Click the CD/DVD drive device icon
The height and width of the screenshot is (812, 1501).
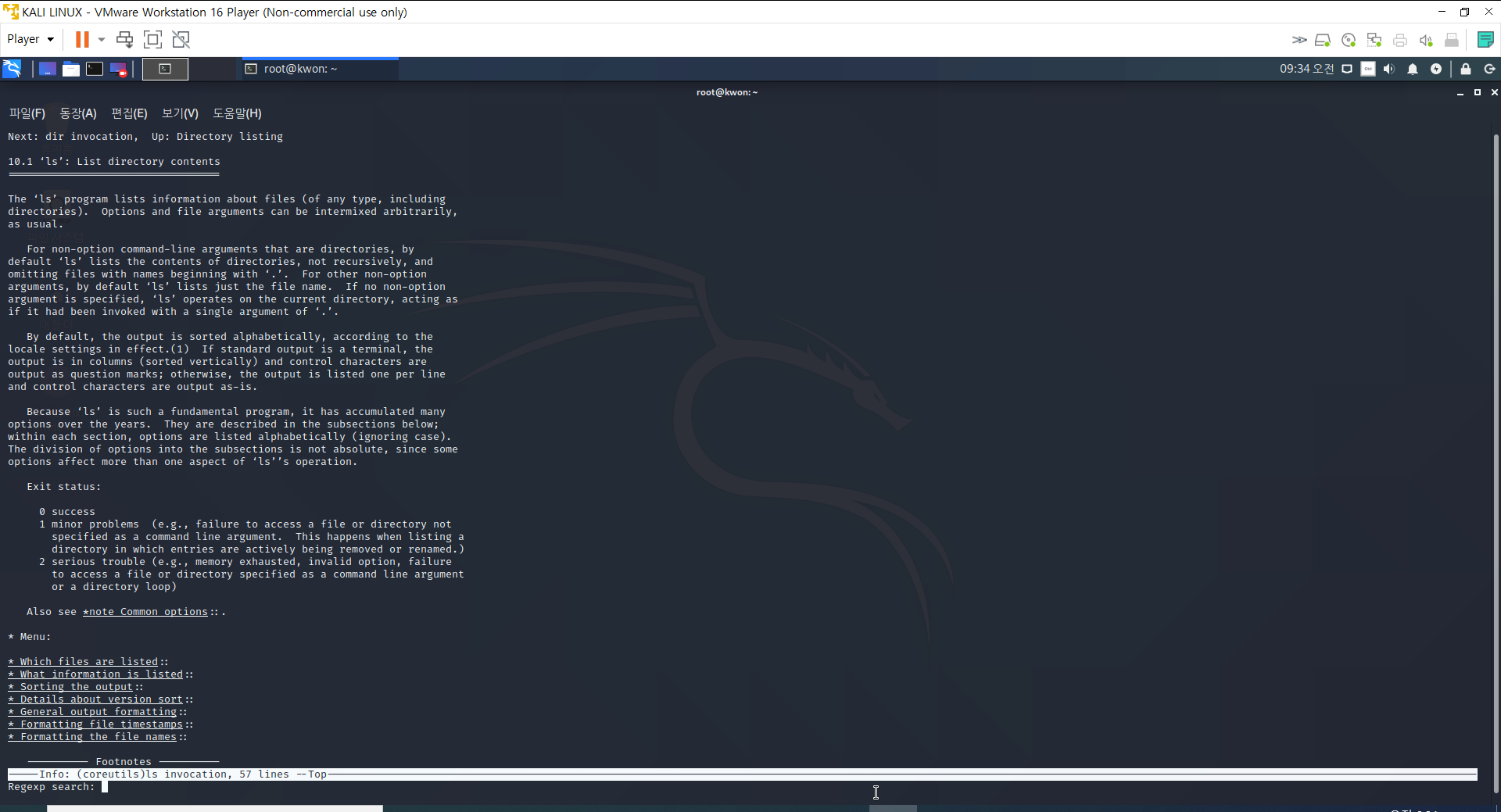pyautogui.click(x=1349, y=40)
